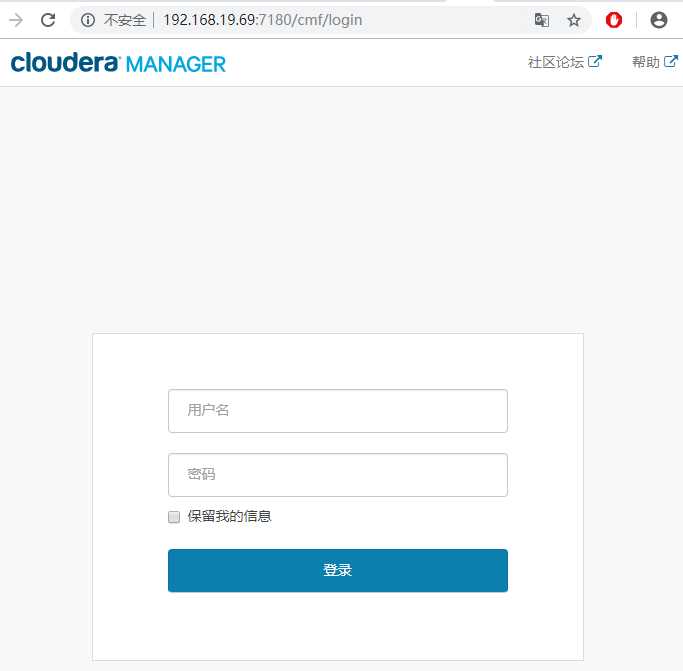Open the 帮助 help link
This screenshot has width=683, height=671.
click(655, 62)
